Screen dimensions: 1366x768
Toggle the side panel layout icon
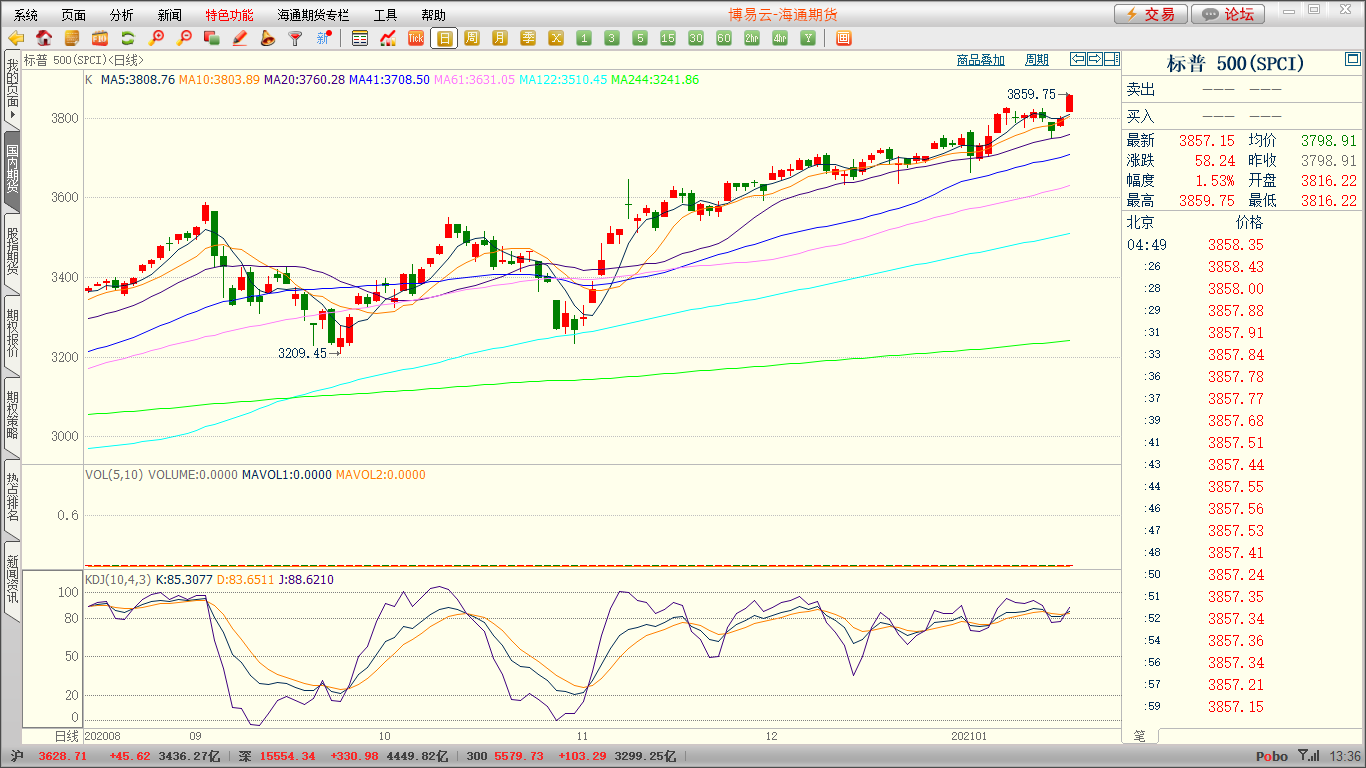click(x=1112, y=59)
